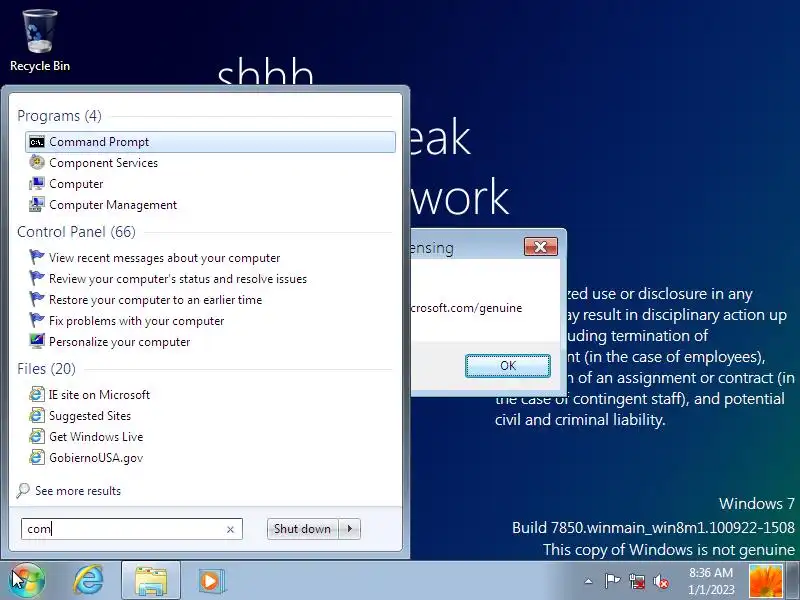Open Computer Management result
The image size is (800, 600).
[113, 205]
